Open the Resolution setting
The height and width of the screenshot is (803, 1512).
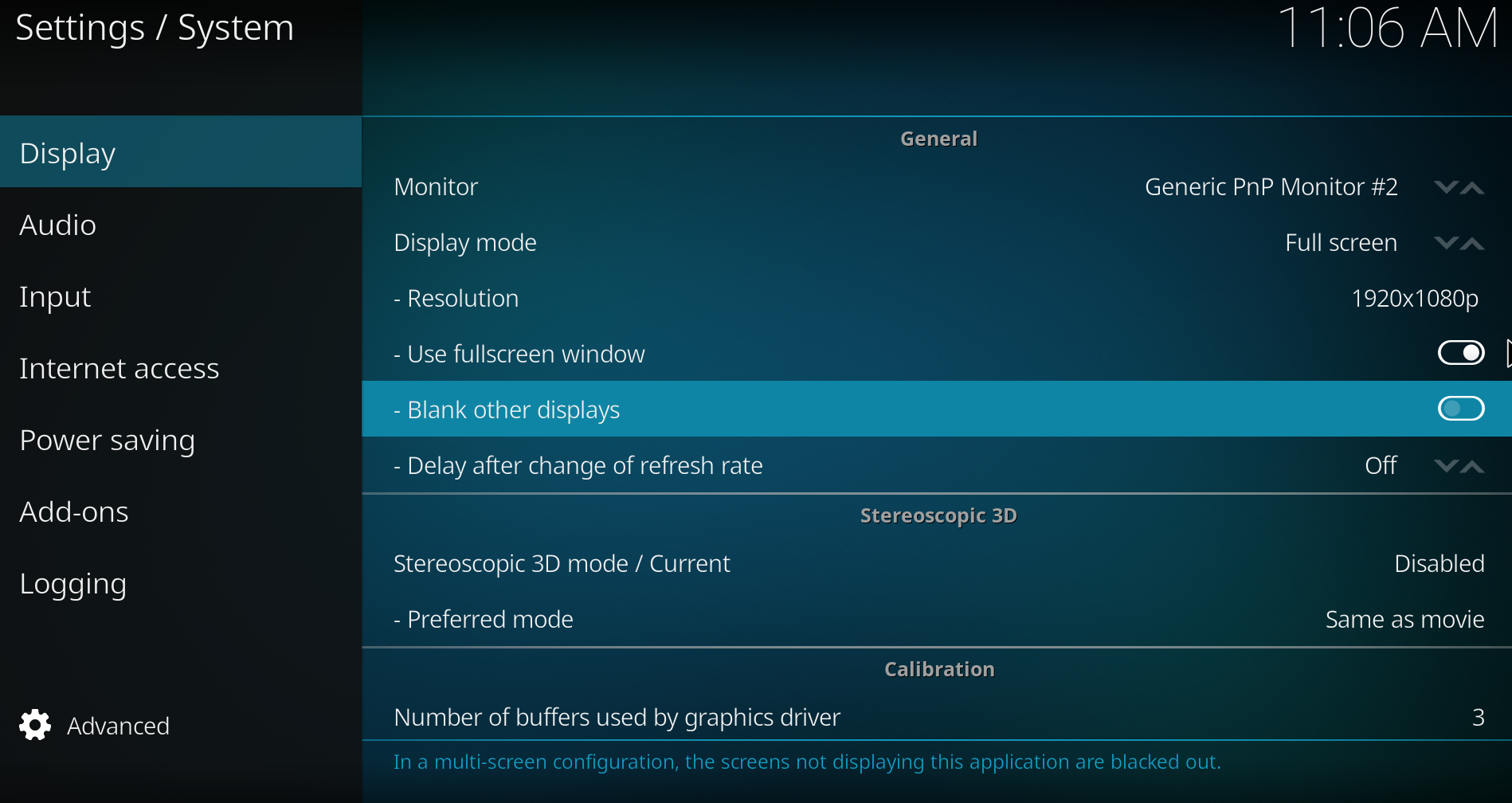937,298
